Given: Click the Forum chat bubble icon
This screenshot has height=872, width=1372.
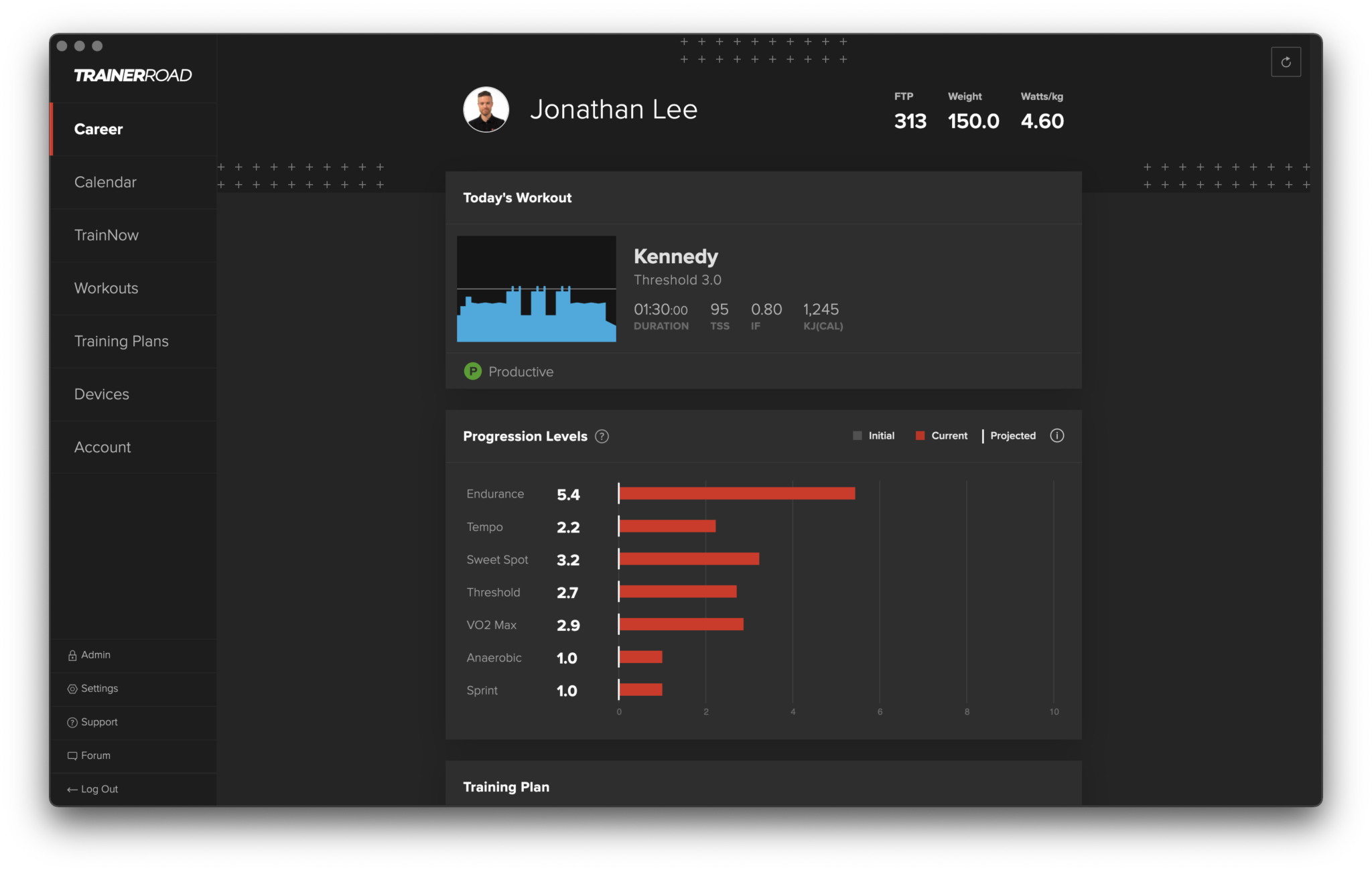Looking at the screenshot, I should pos(72,756).
